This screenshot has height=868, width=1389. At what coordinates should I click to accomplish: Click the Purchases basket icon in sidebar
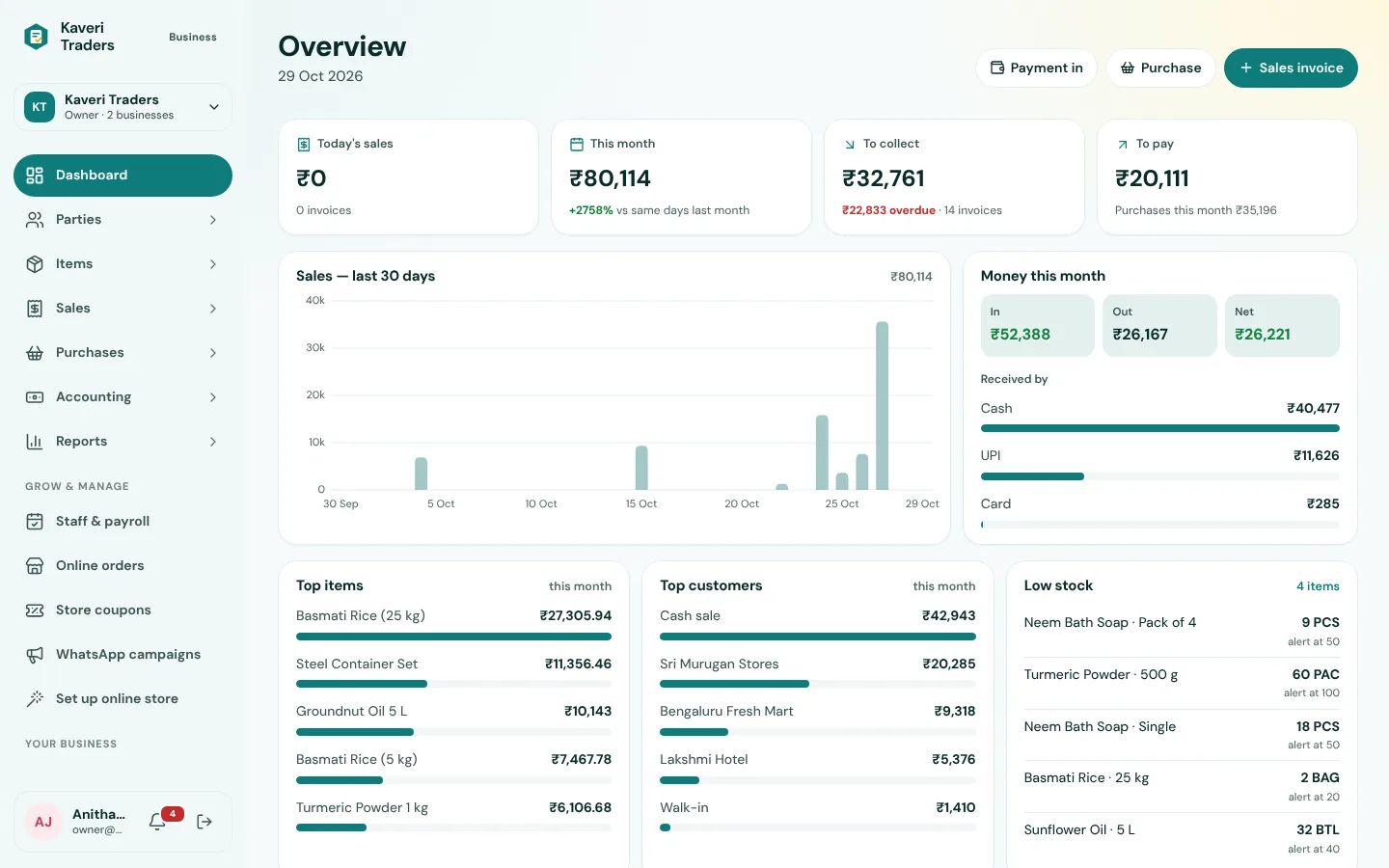point(35,353)
